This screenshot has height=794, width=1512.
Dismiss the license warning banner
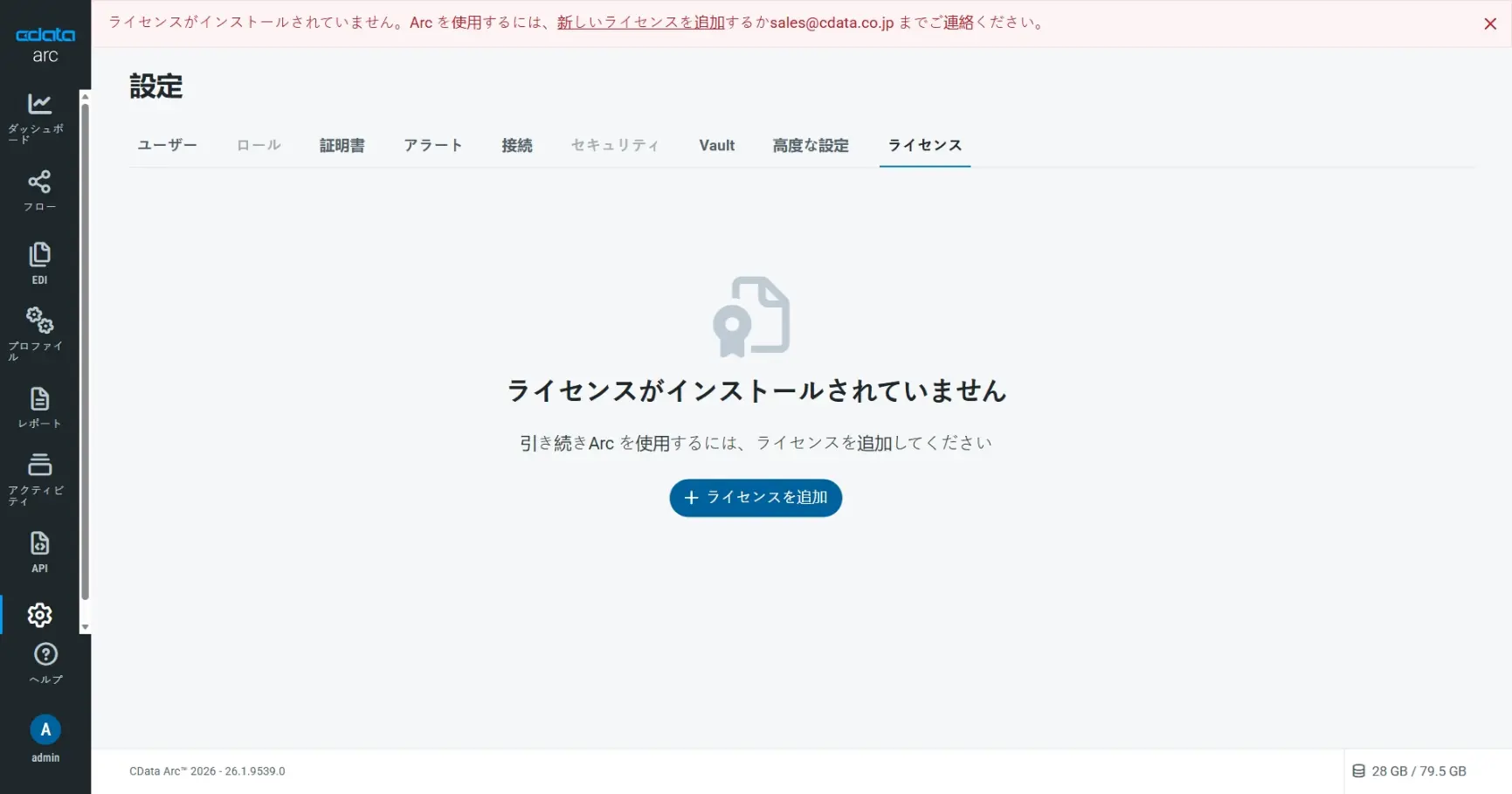tap(1490, 24)
